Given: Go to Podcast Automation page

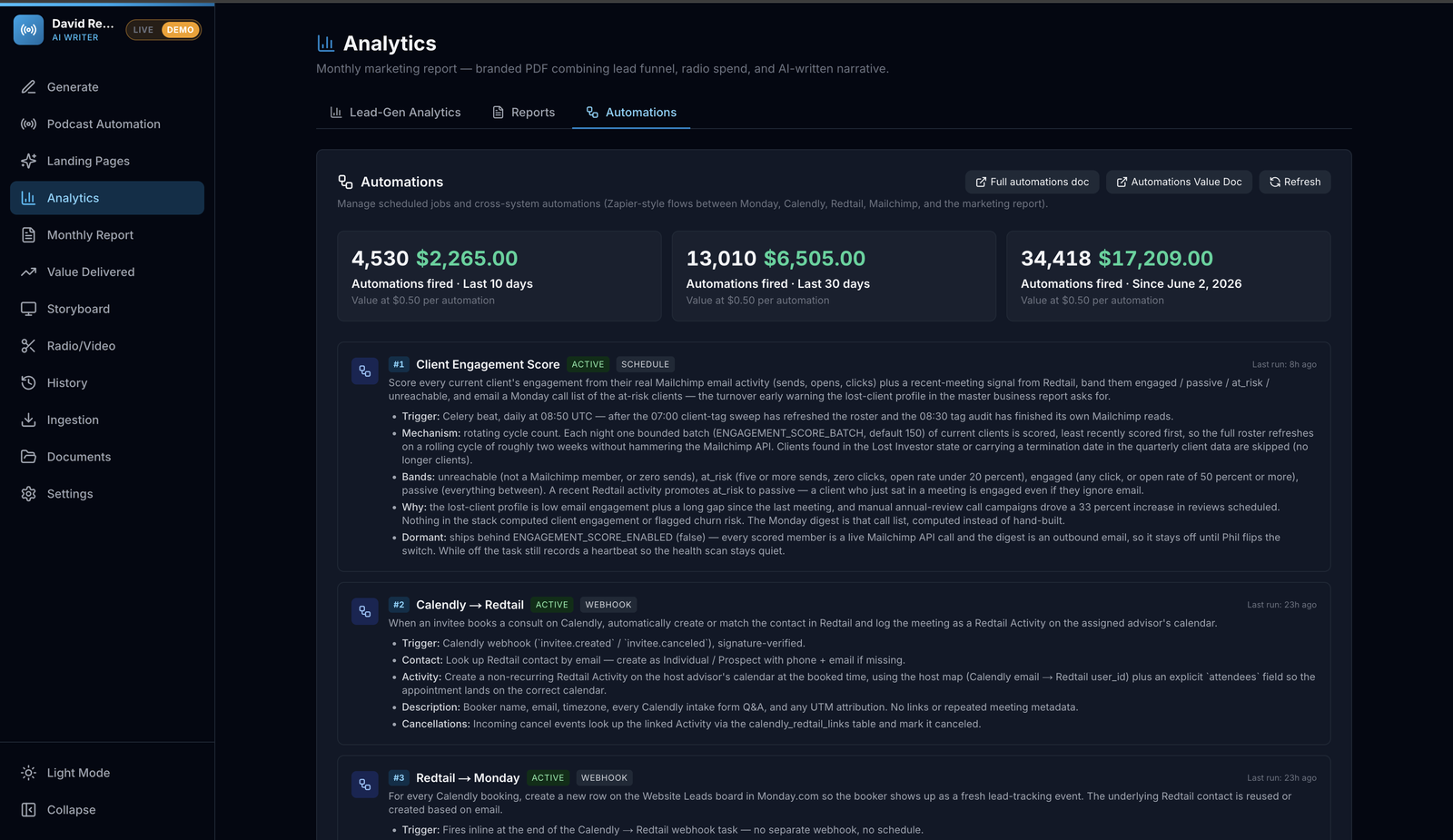Looking at the screenshot, I should 107,124.
